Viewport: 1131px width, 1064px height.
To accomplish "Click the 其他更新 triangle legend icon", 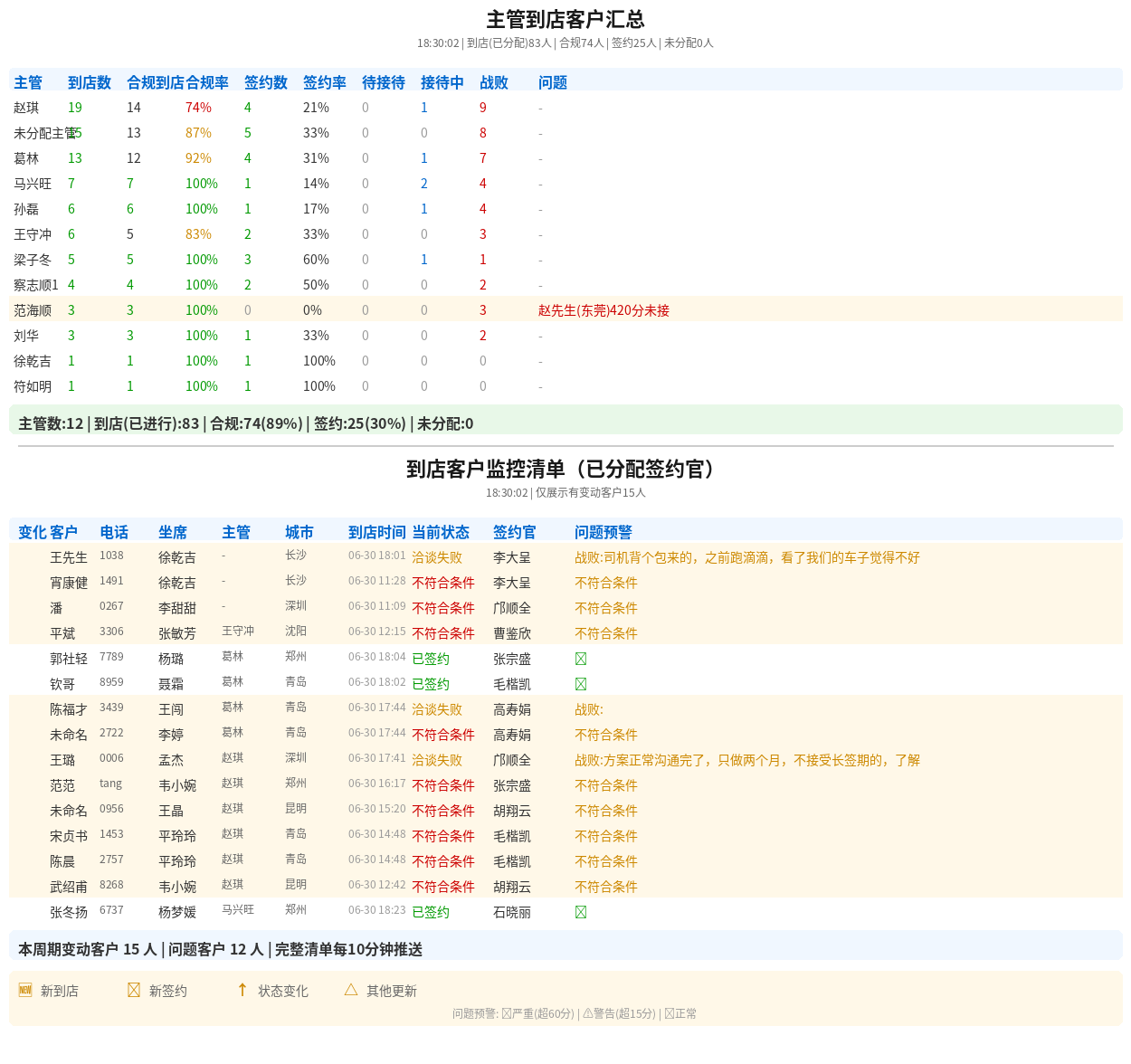I will [x=351, y=990].
